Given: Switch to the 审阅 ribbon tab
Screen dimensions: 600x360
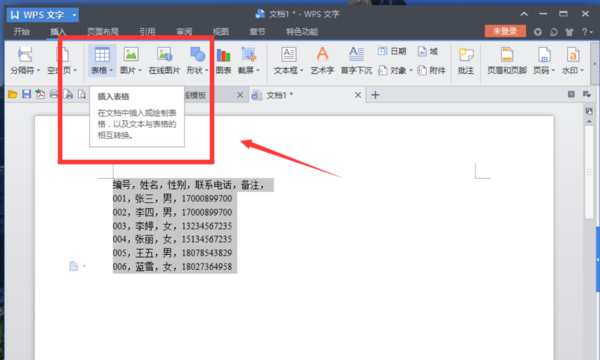Looking at the screenshot, I should [184, 32].
